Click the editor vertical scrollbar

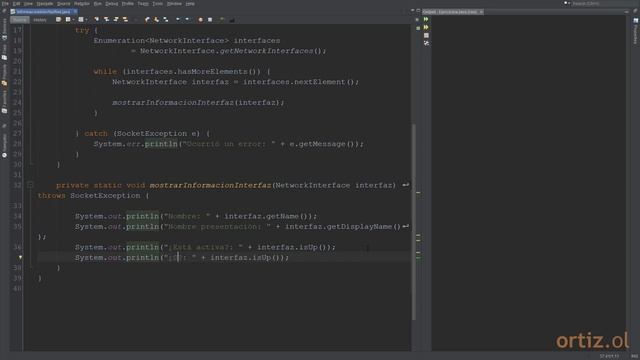(413, 222)
